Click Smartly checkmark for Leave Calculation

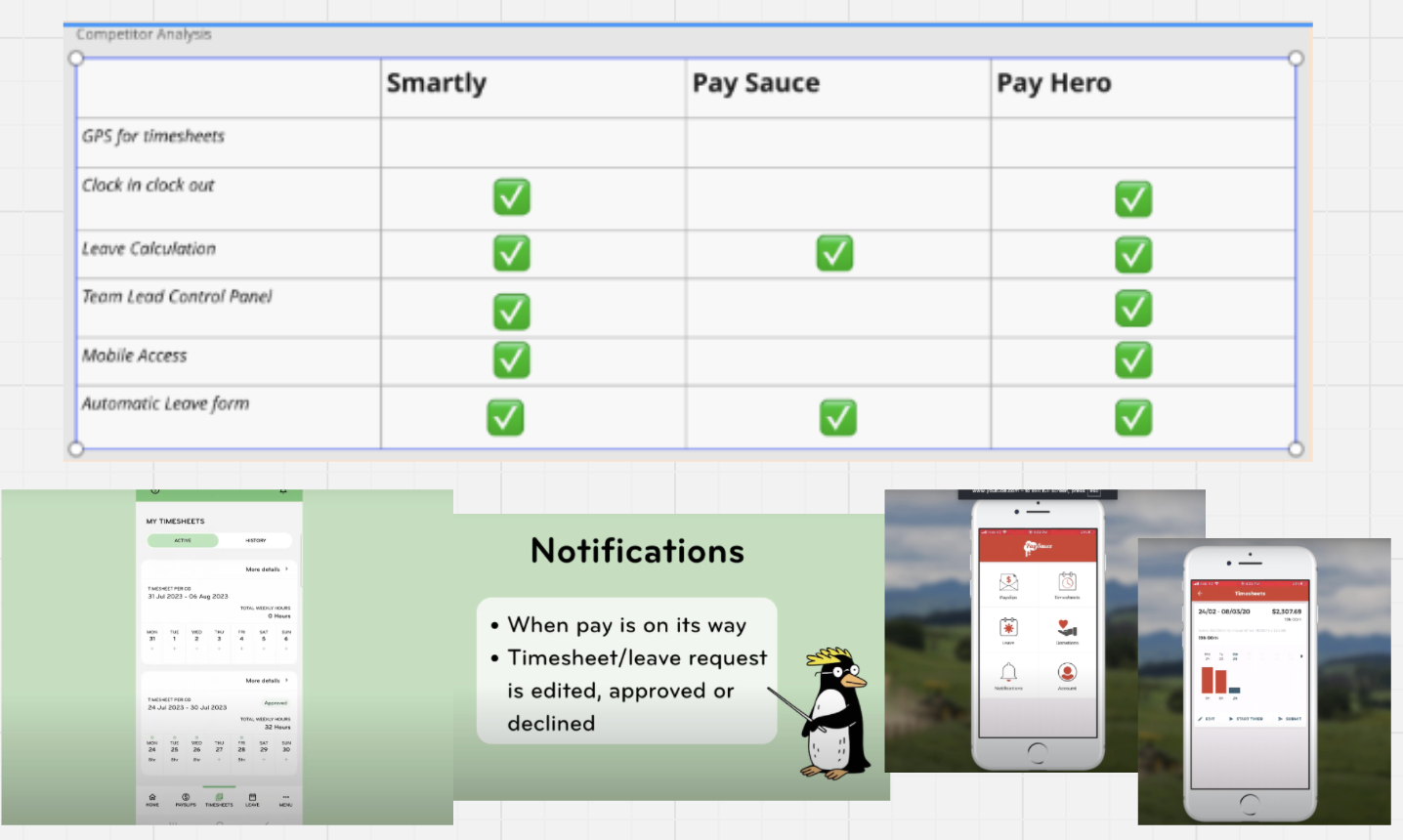click(511, 253)
